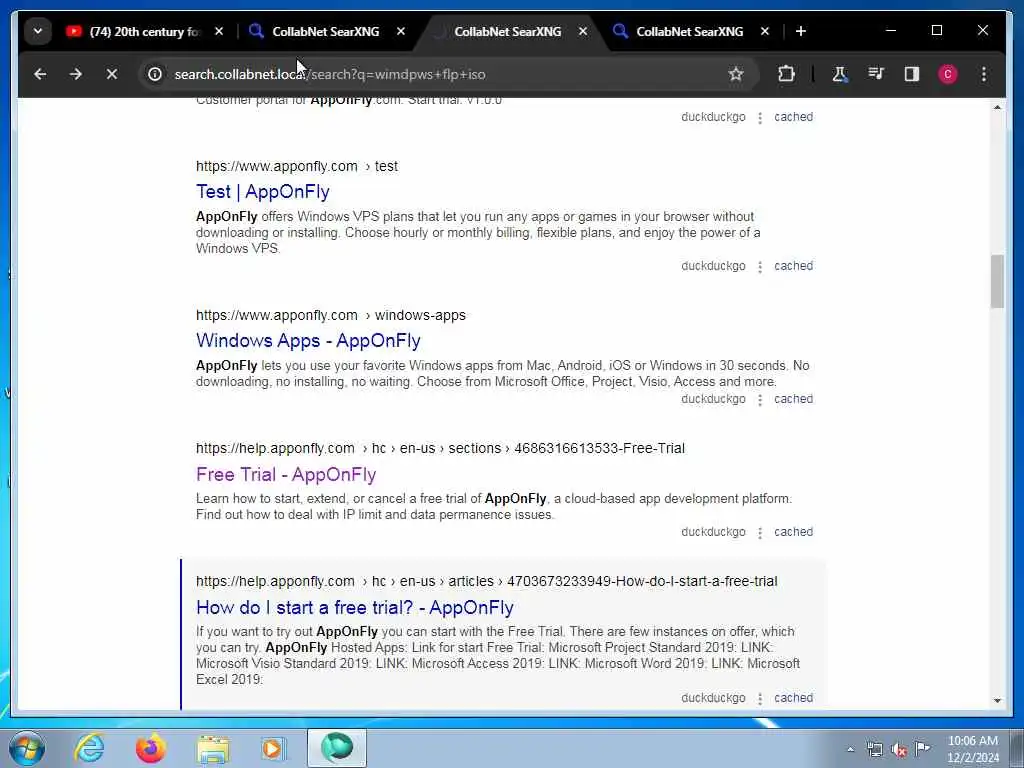Image resolution: width=1024 pixels, height=768 pixels.
Task: Open options menu beside customer portal duckduckgo
Action: [x=760, y=118]
